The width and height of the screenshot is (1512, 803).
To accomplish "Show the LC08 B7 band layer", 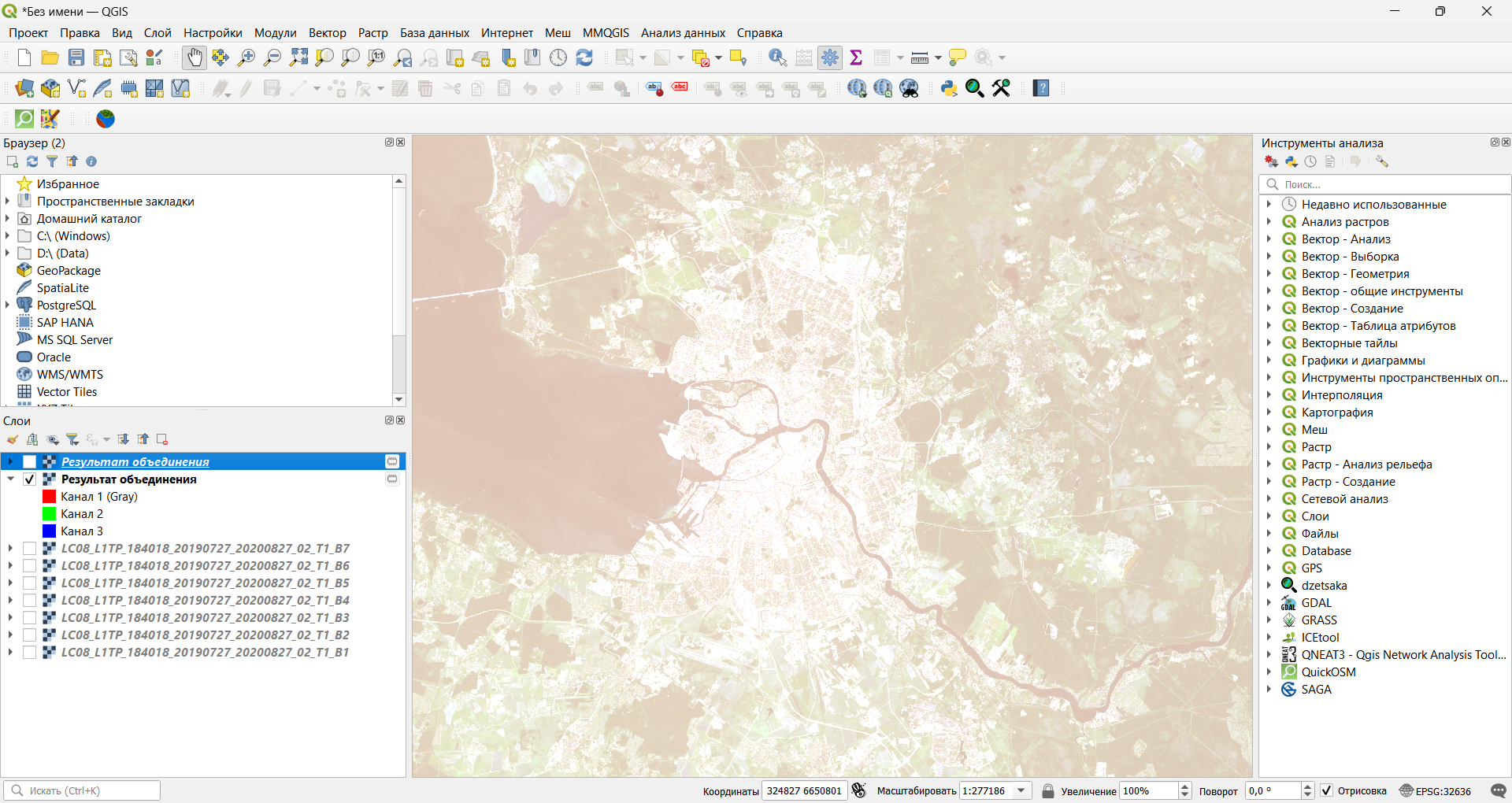I will pos(30,549).
